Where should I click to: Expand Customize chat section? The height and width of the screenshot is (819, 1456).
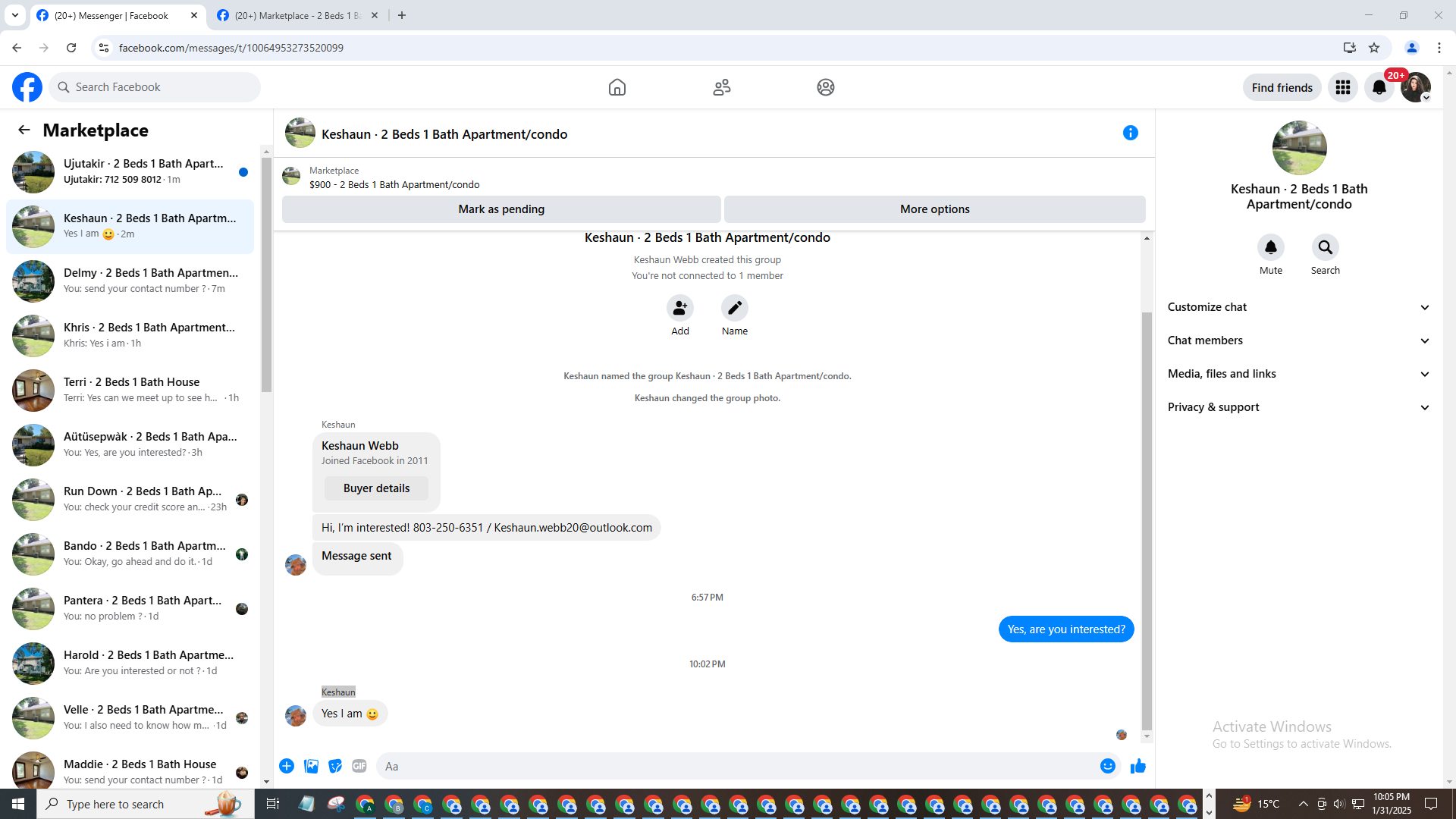tap(1299, 307)
